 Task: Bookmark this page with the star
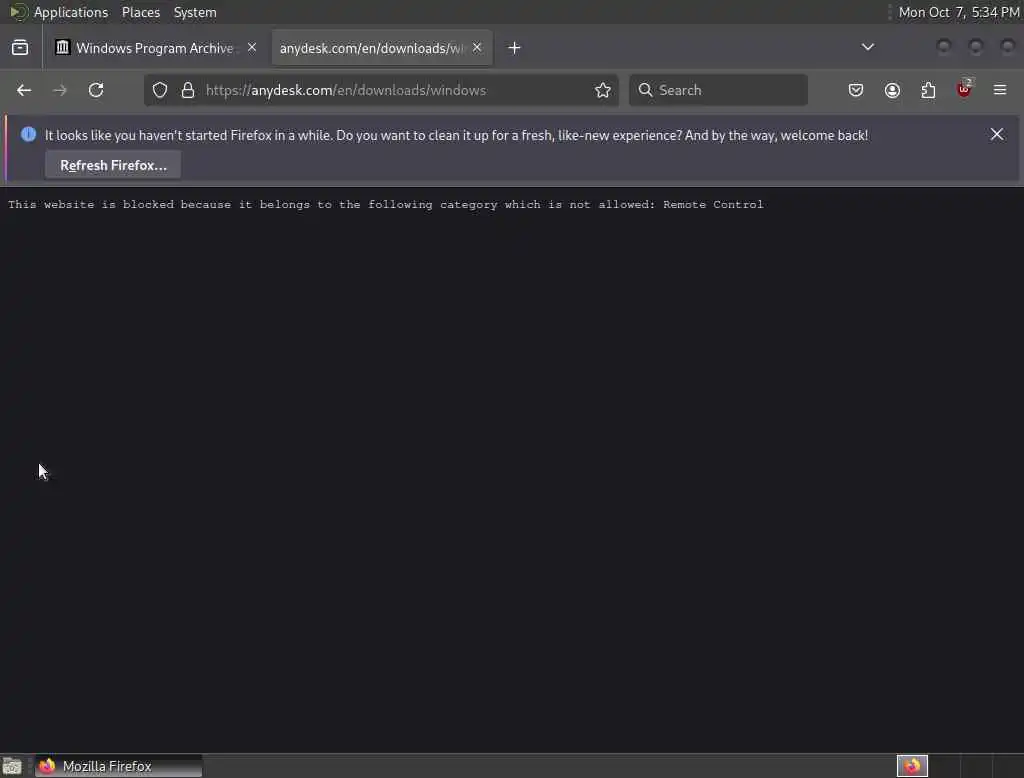[603, 90]
